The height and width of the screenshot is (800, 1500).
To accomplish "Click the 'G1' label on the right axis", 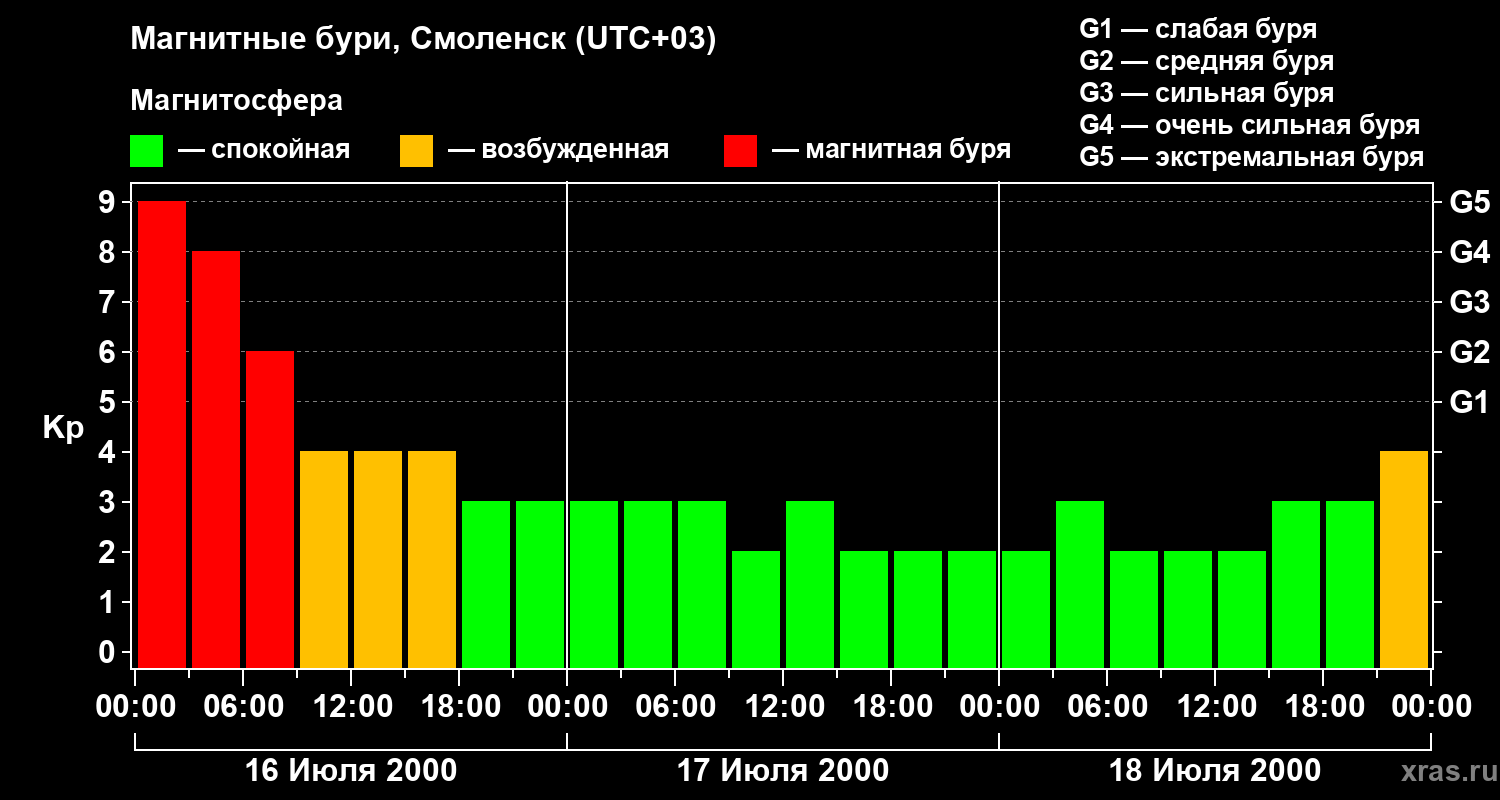I will (x=1470, y=402).
